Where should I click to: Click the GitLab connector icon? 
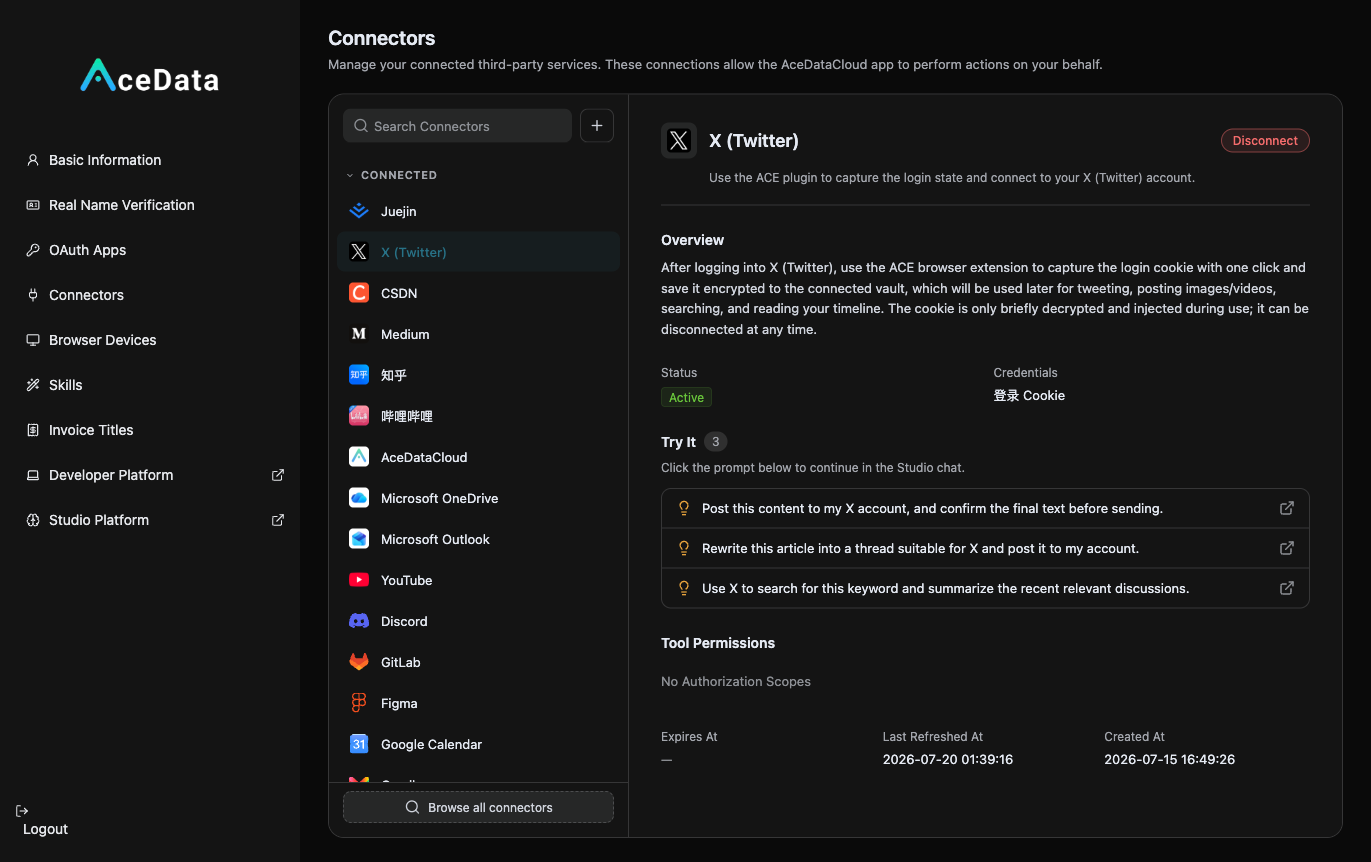[359, 662]
